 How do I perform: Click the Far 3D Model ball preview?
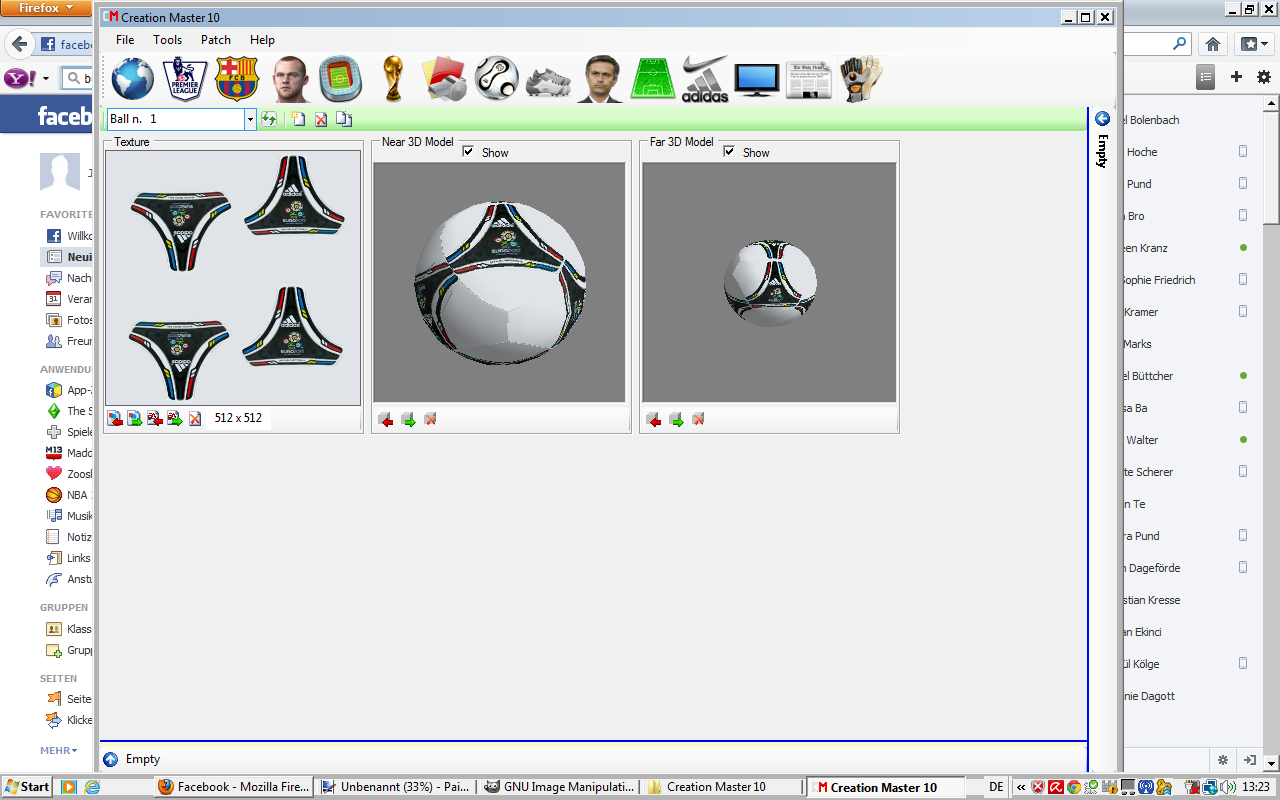769,283
